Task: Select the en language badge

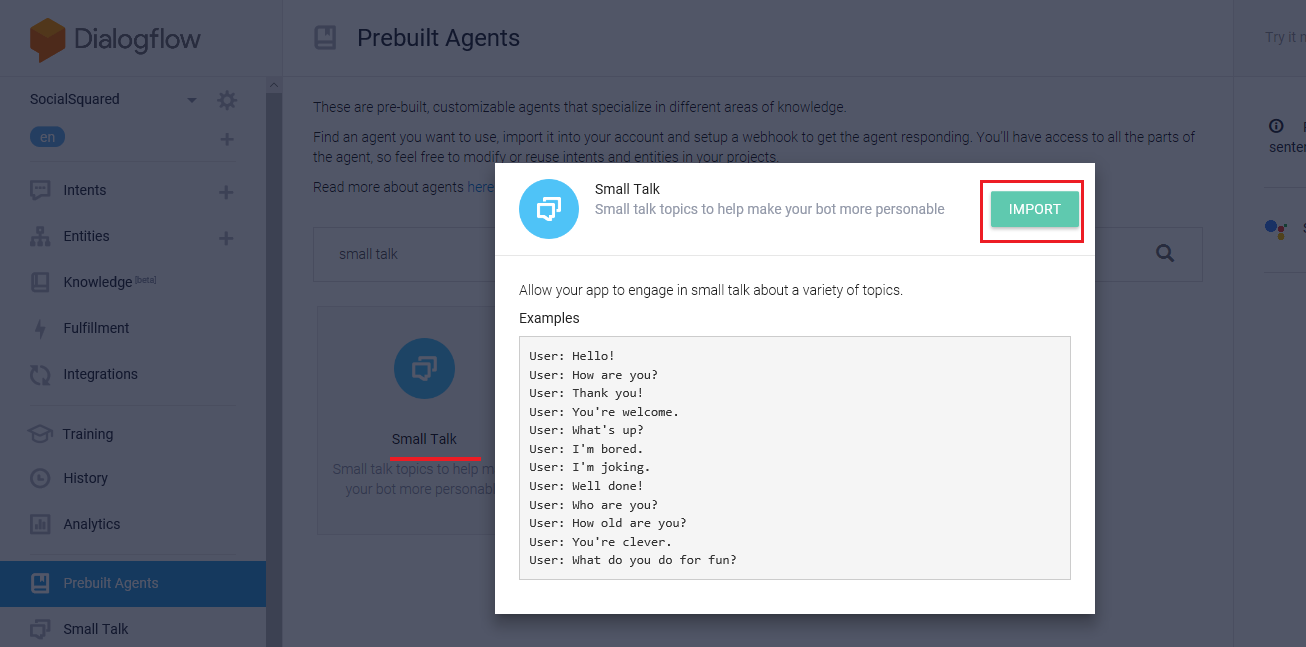Action: tap(47, 137)
